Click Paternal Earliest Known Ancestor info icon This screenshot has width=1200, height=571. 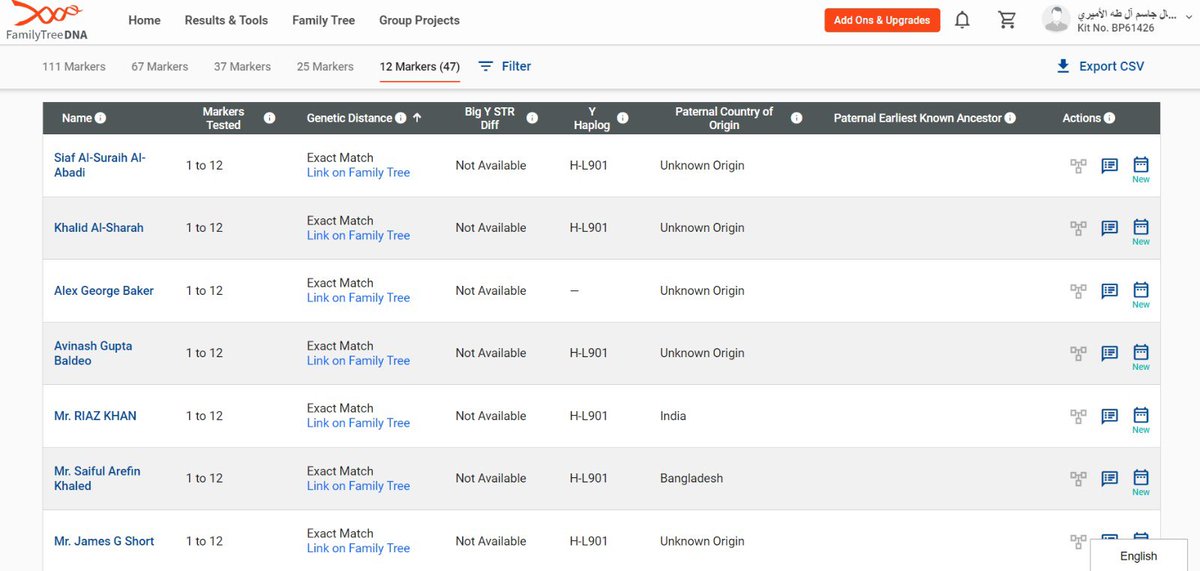(1010, 118)
